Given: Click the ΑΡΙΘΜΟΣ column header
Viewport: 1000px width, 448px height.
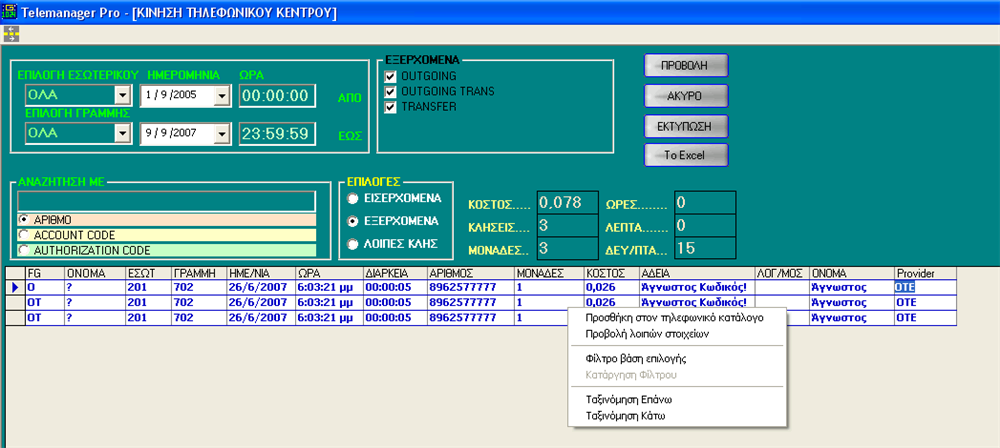Looking at the screenshot, I should (471, 273).
